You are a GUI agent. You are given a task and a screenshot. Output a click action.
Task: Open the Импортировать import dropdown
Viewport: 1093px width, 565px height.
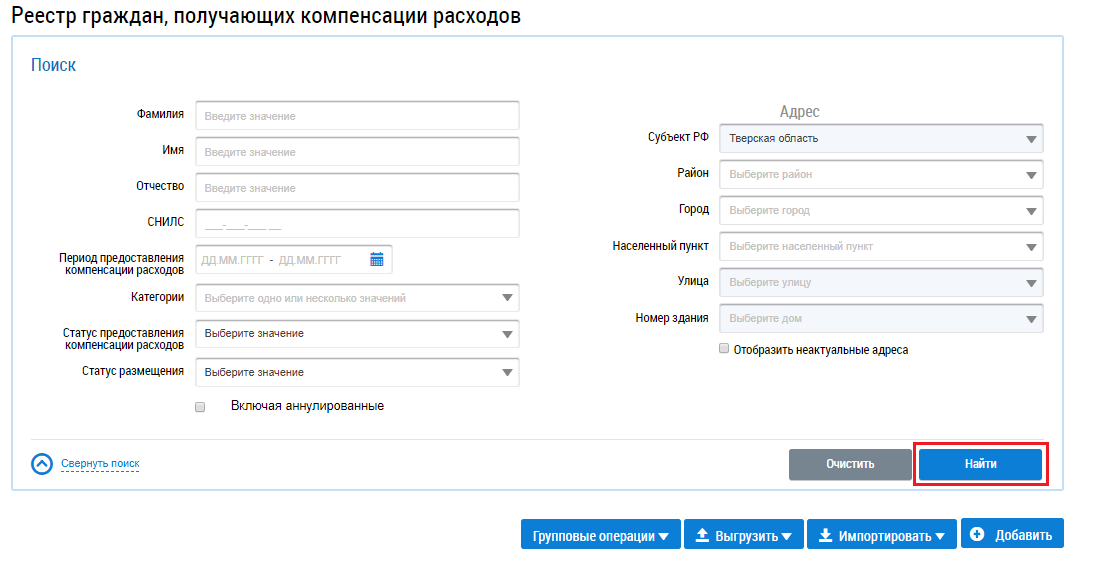point(881,535)
